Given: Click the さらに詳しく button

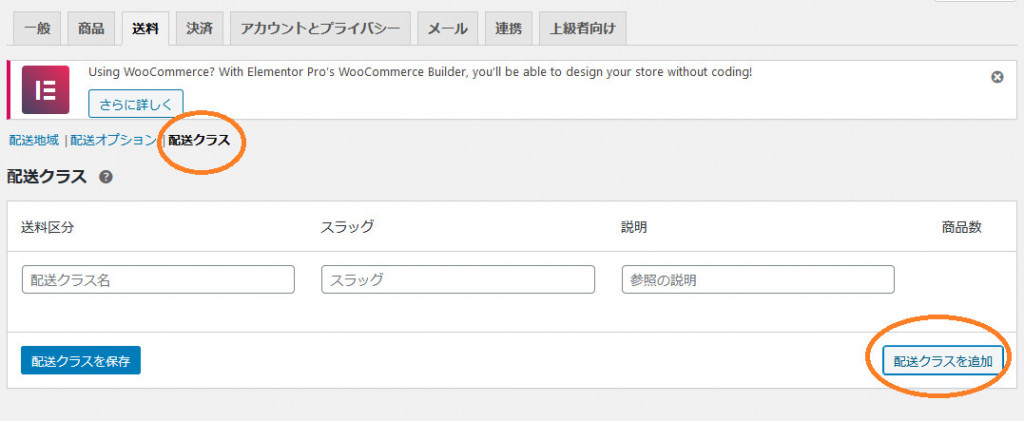Looking at the screenshot, I should pos(136,104).
